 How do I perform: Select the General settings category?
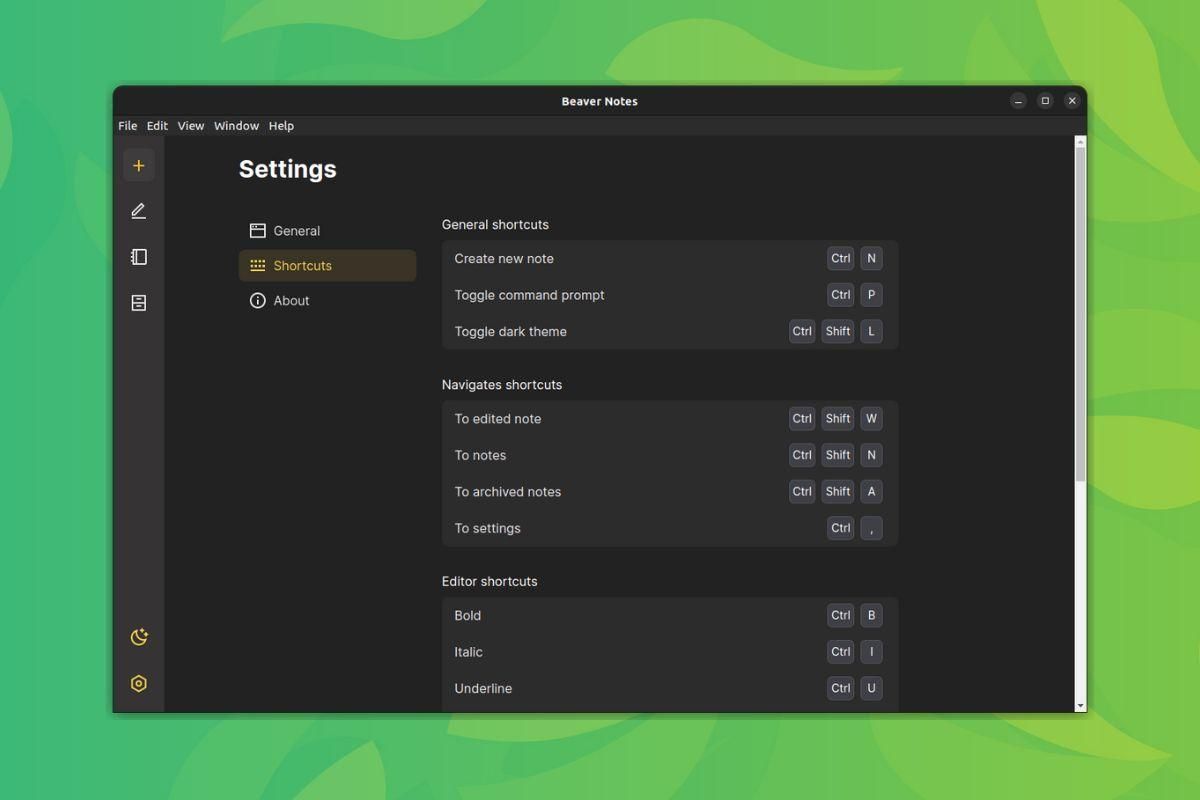pos(296,230)
